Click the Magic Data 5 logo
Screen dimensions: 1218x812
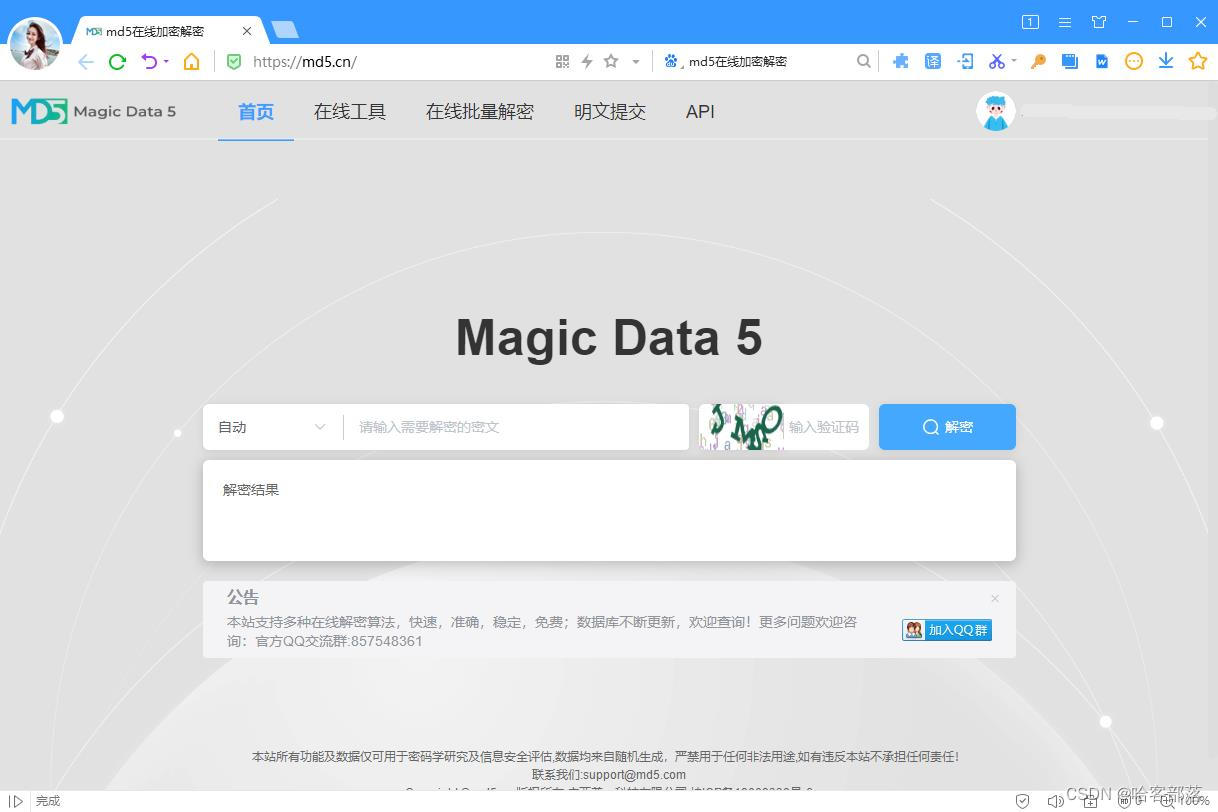point(94,111)
